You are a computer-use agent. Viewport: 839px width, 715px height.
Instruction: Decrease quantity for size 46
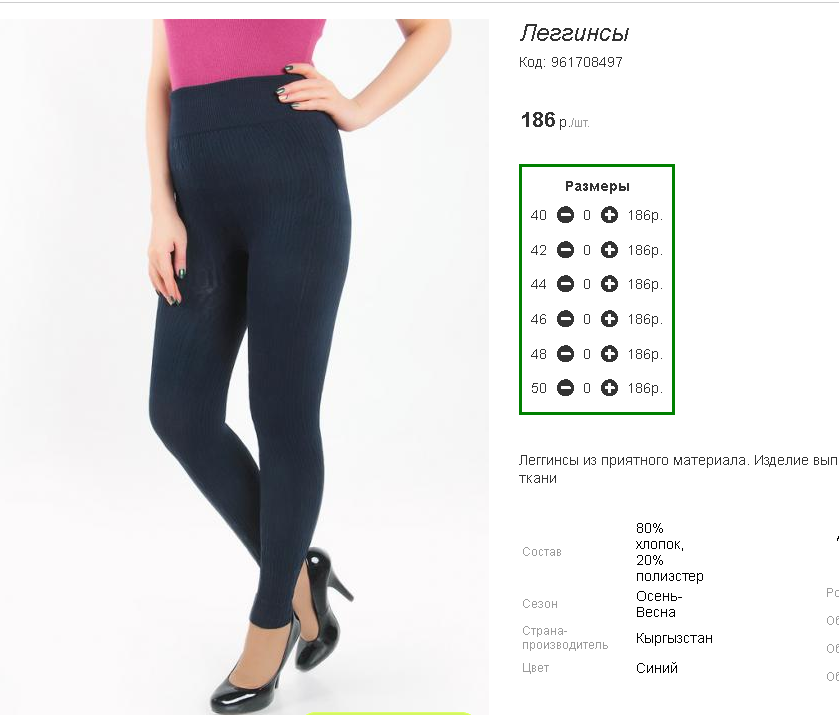565,319
